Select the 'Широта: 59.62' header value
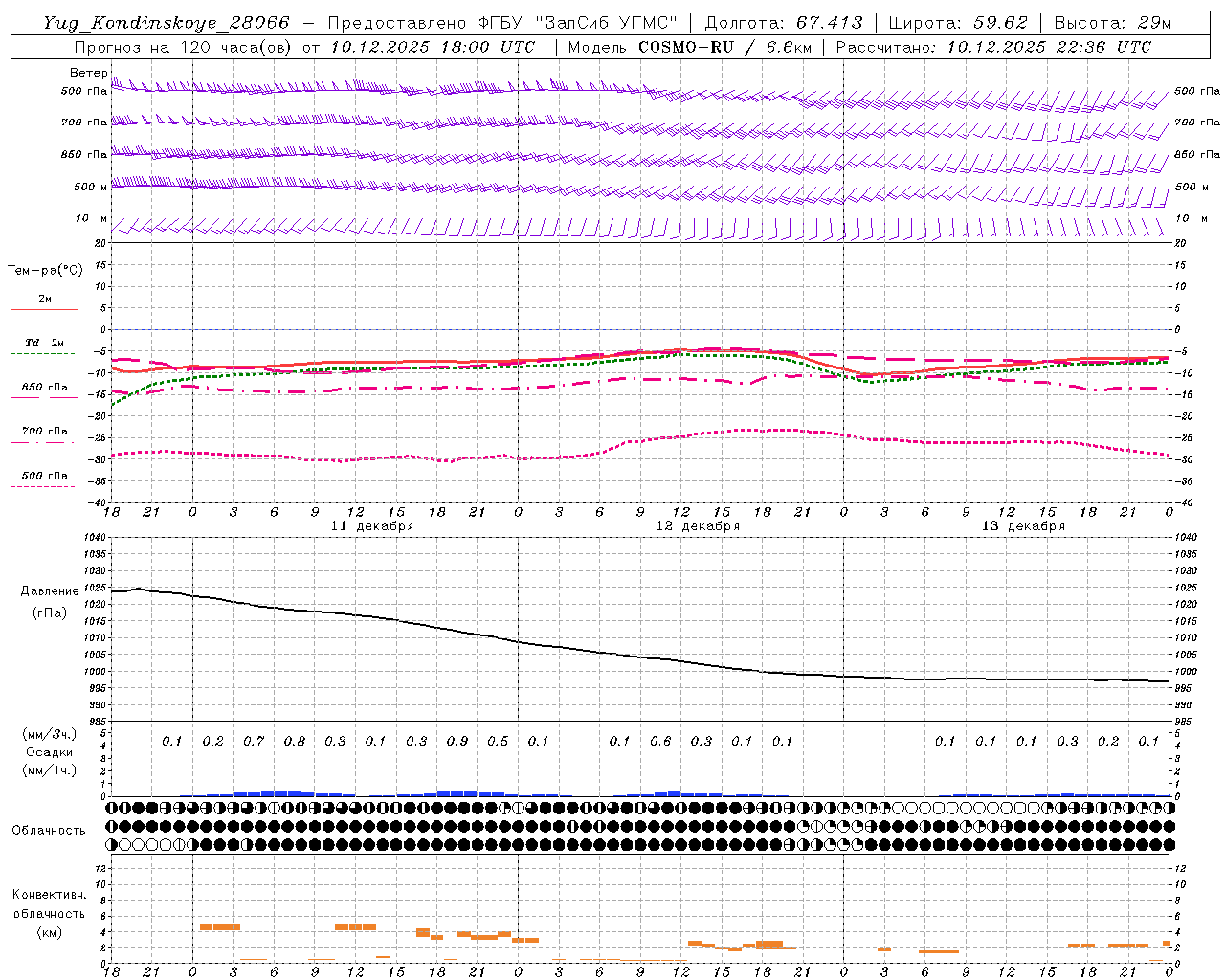The height and width of the screenshot is (980, 1225). (x=958, y=23)
